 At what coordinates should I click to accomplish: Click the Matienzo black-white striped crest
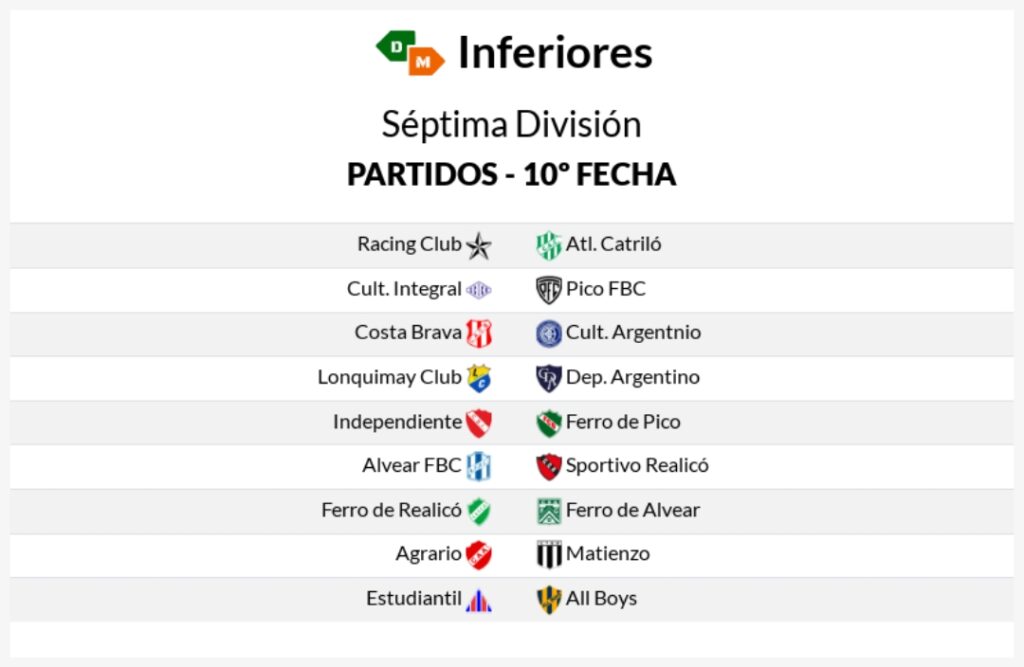(x=549, y=555)
